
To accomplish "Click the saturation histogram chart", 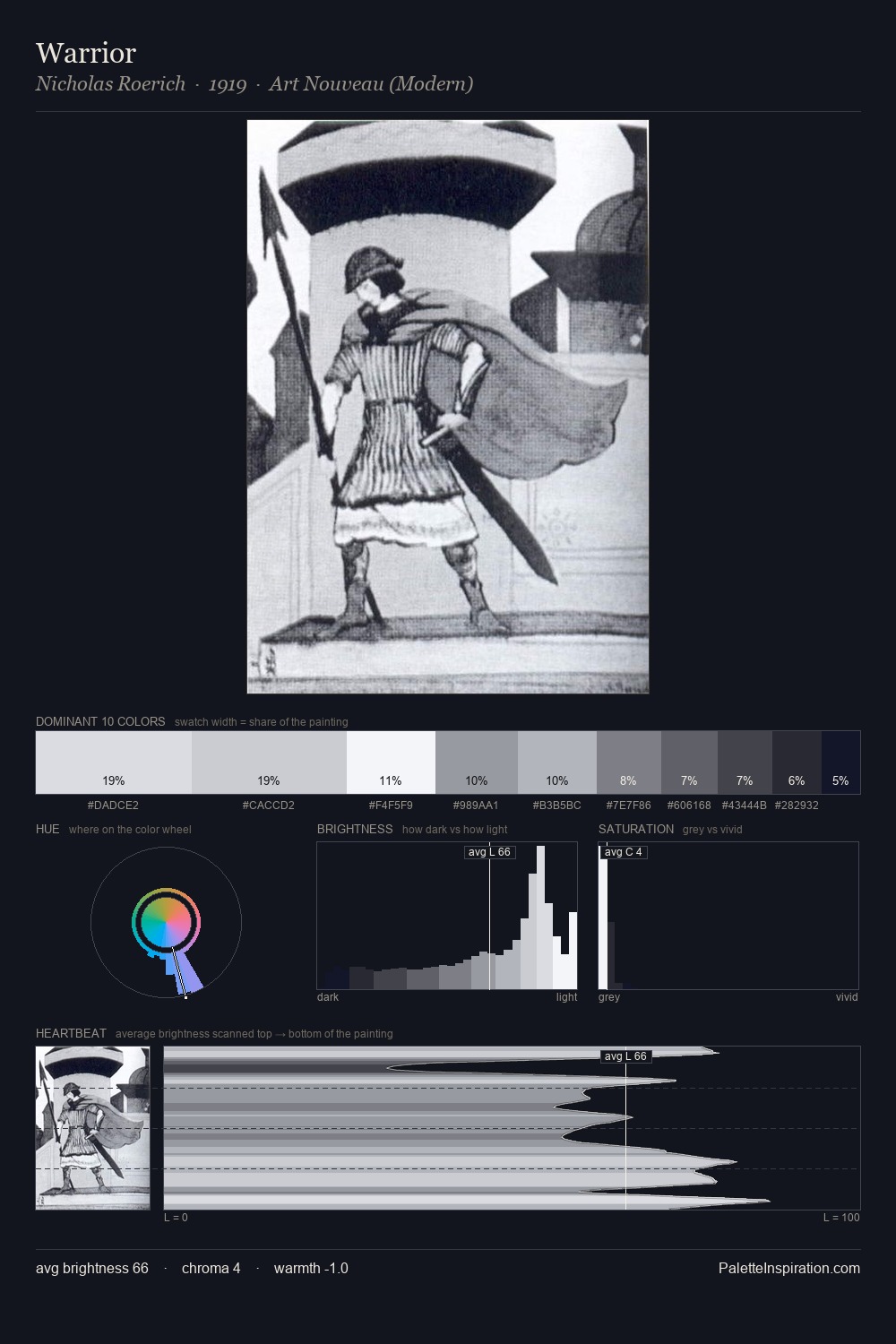I will click(728, 916).
